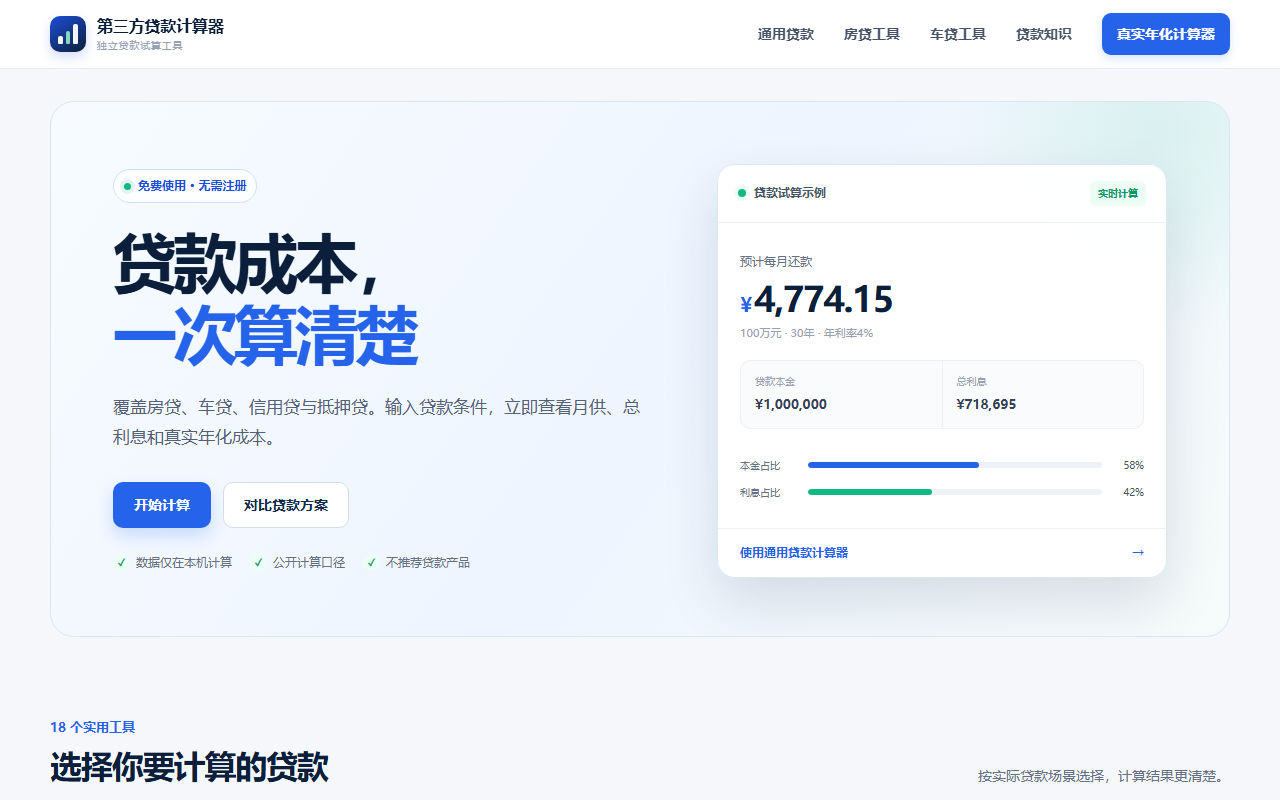
Task: Click the green dot next to 贷款试算示例
Action: point(742,193)
